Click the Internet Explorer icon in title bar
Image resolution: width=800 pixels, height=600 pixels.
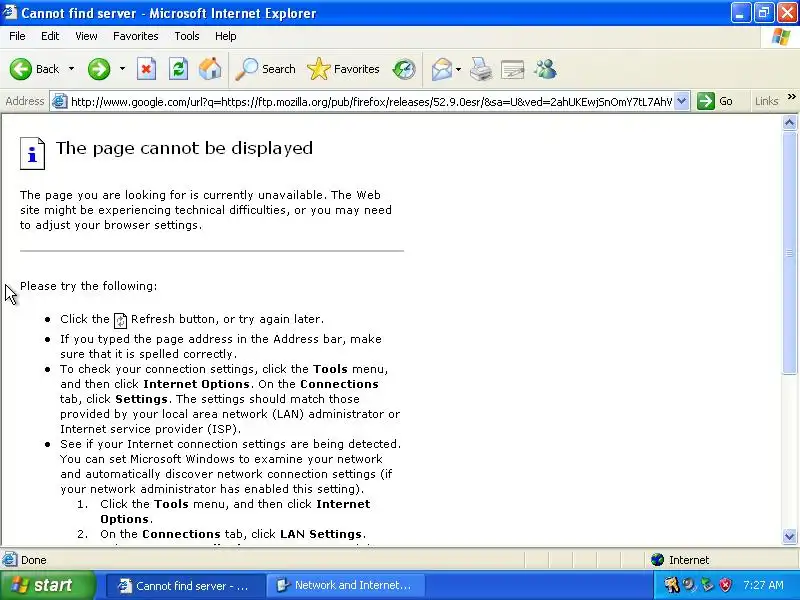click(x=10, y=12)
